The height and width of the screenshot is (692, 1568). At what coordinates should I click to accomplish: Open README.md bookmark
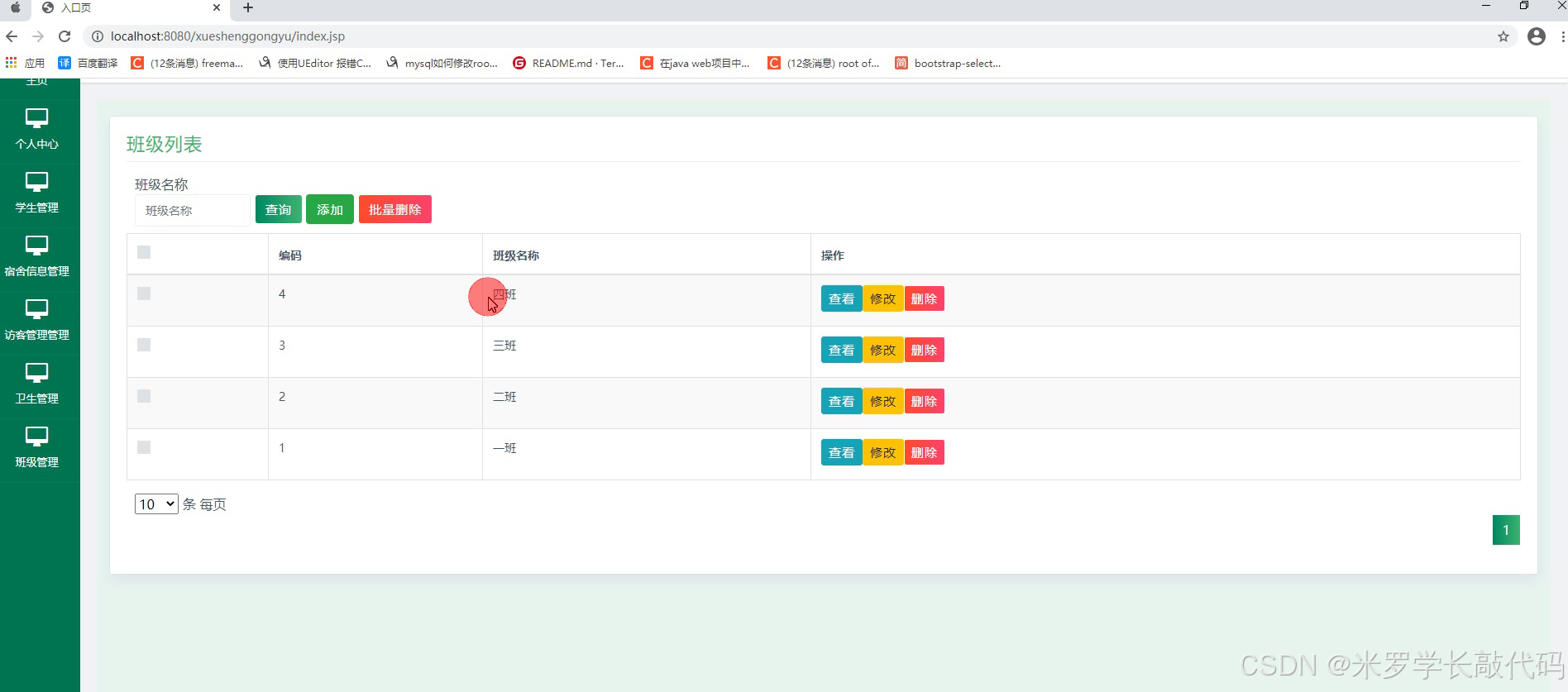[568, 63]
